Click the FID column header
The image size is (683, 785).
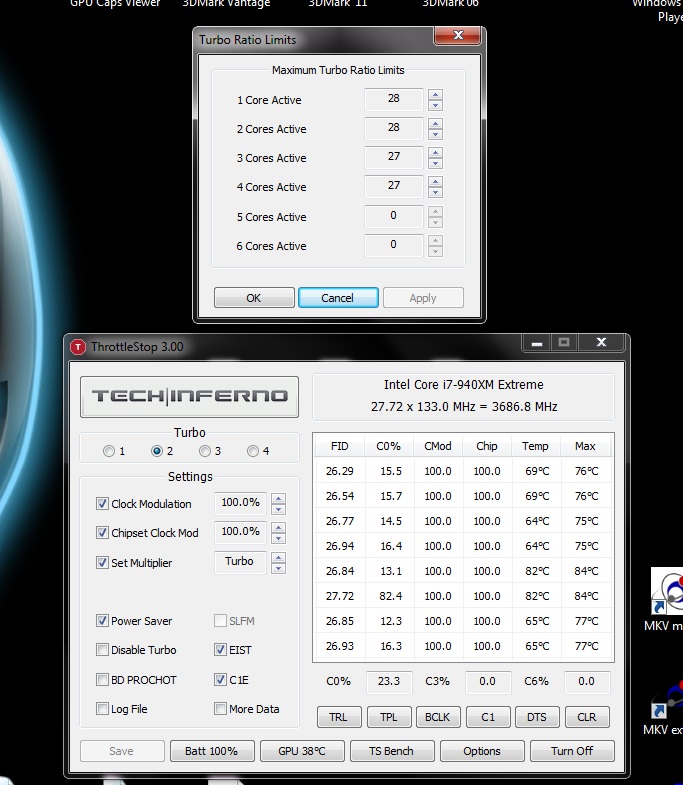tap(339, 446)
